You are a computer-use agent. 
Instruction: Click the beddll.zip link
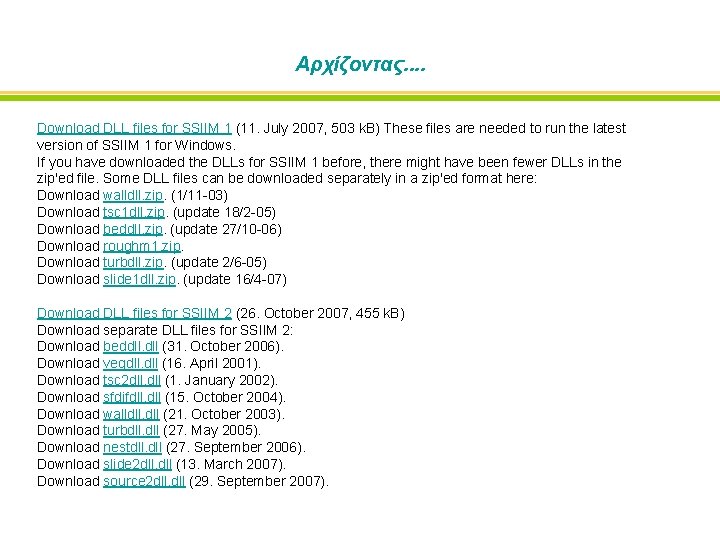tap(133, 229)
